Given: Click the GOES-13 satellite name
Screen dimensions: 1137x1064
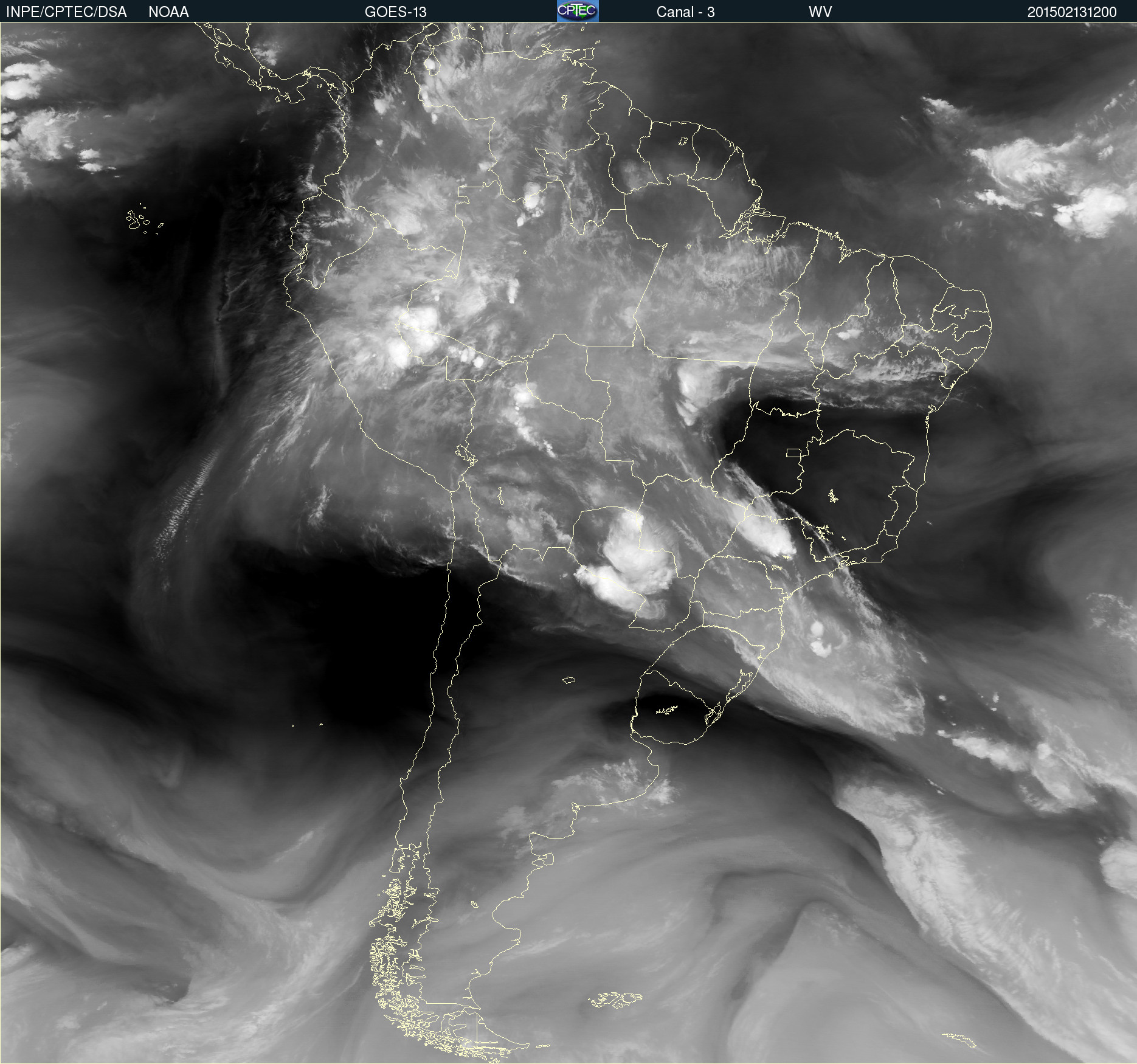Looking at the screenshot, I should click(x=395, y=12).
